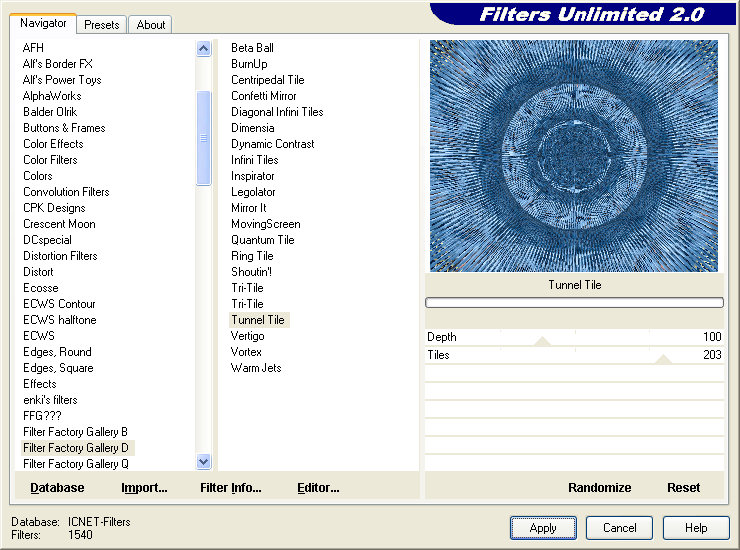This screenshot has height=550, width=740.
Task: Choose the Centripedal Tile filter
Action: click(268, 80)
